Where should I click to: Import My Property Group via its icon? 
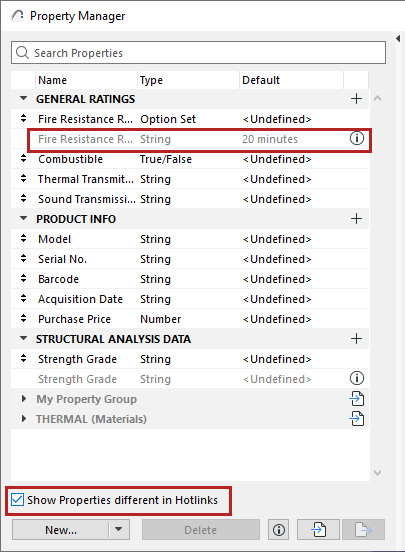(356, 399)
